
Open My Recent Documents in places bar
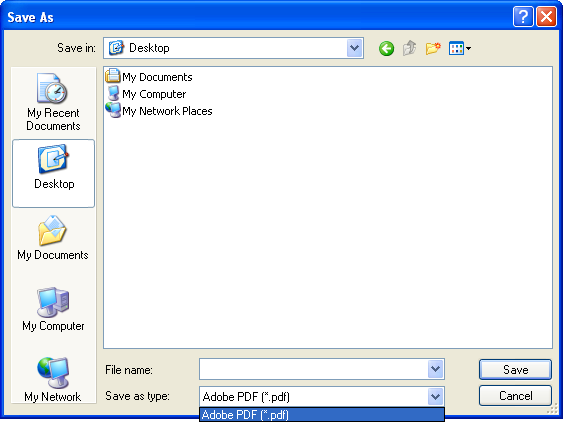coord(53,102)
